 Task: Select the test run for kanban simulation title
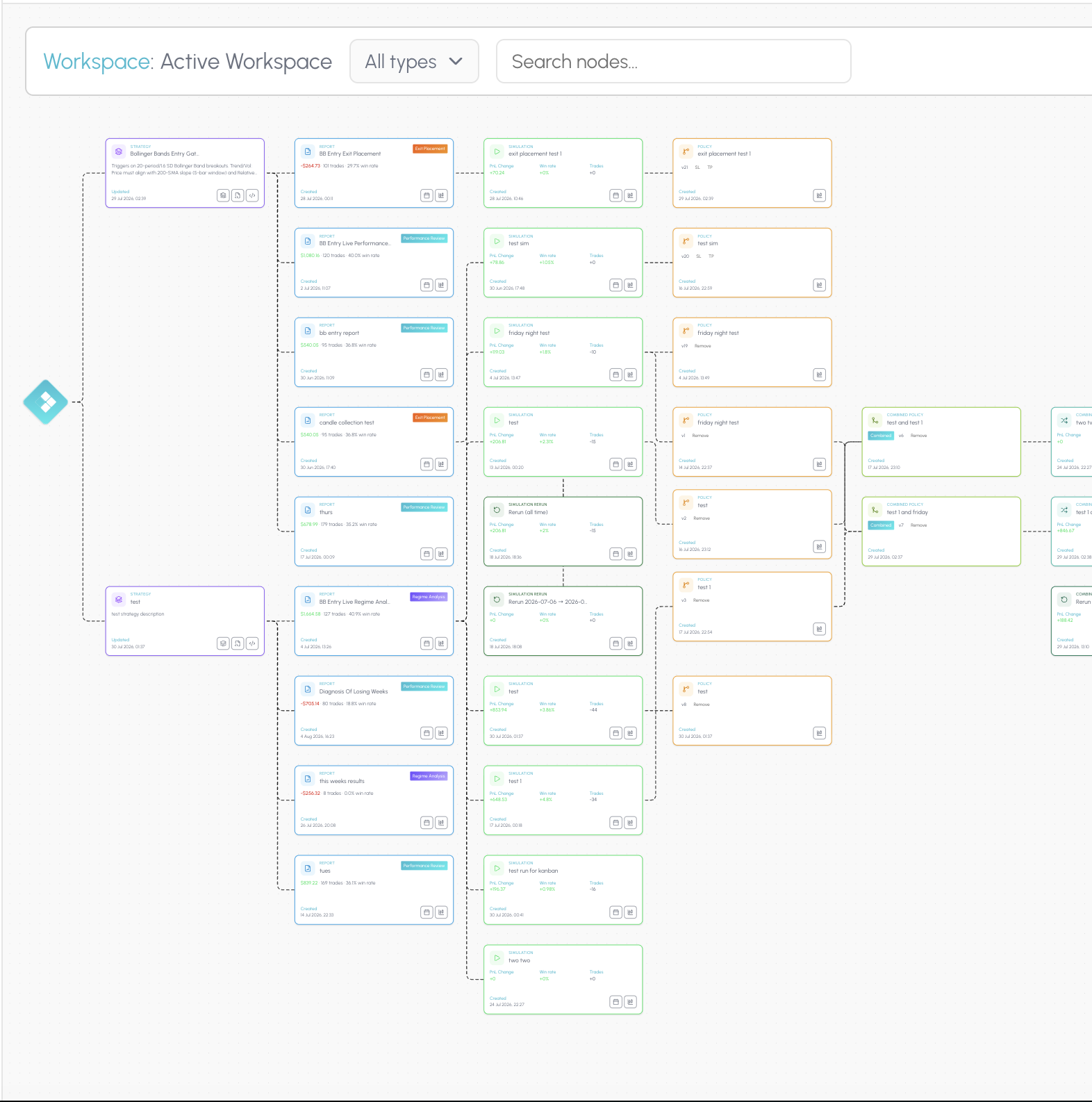point(533,871)
